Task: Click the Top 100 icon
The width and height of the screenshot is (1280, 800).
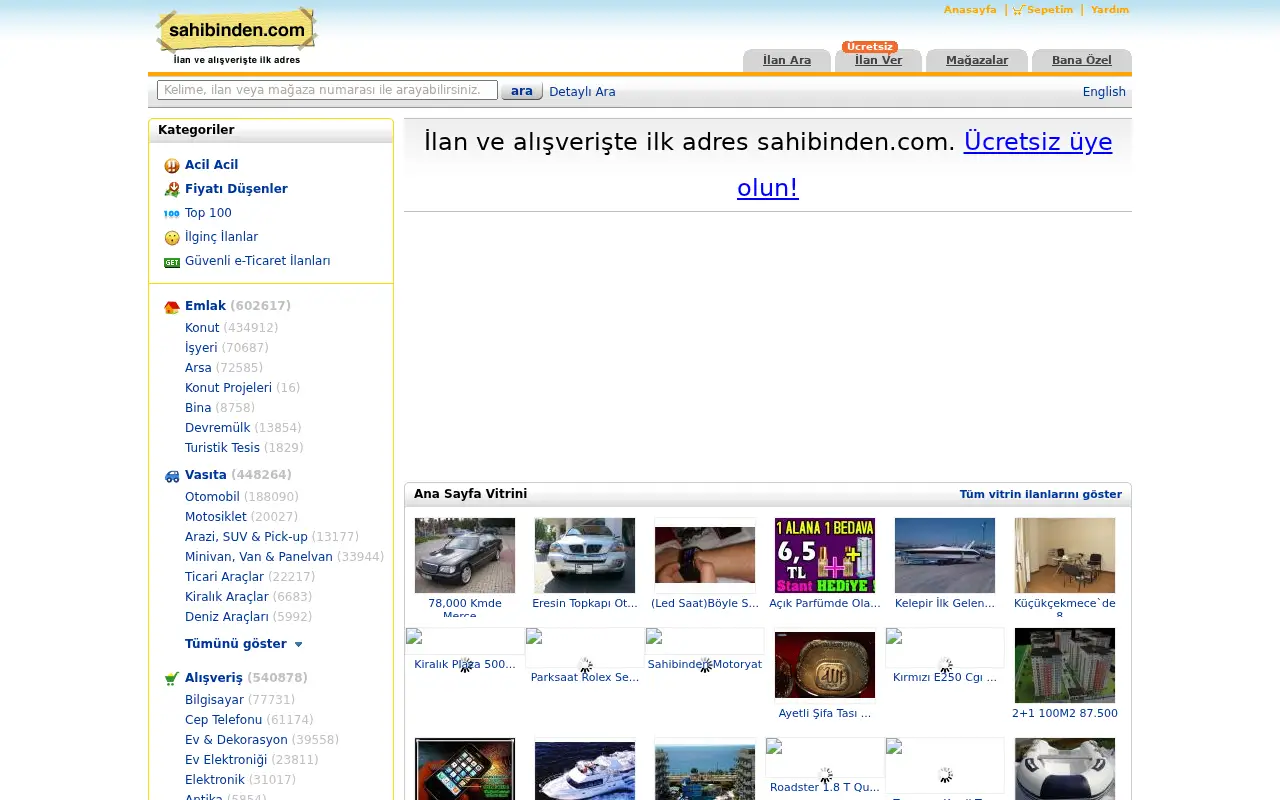Action: [172, 214]
